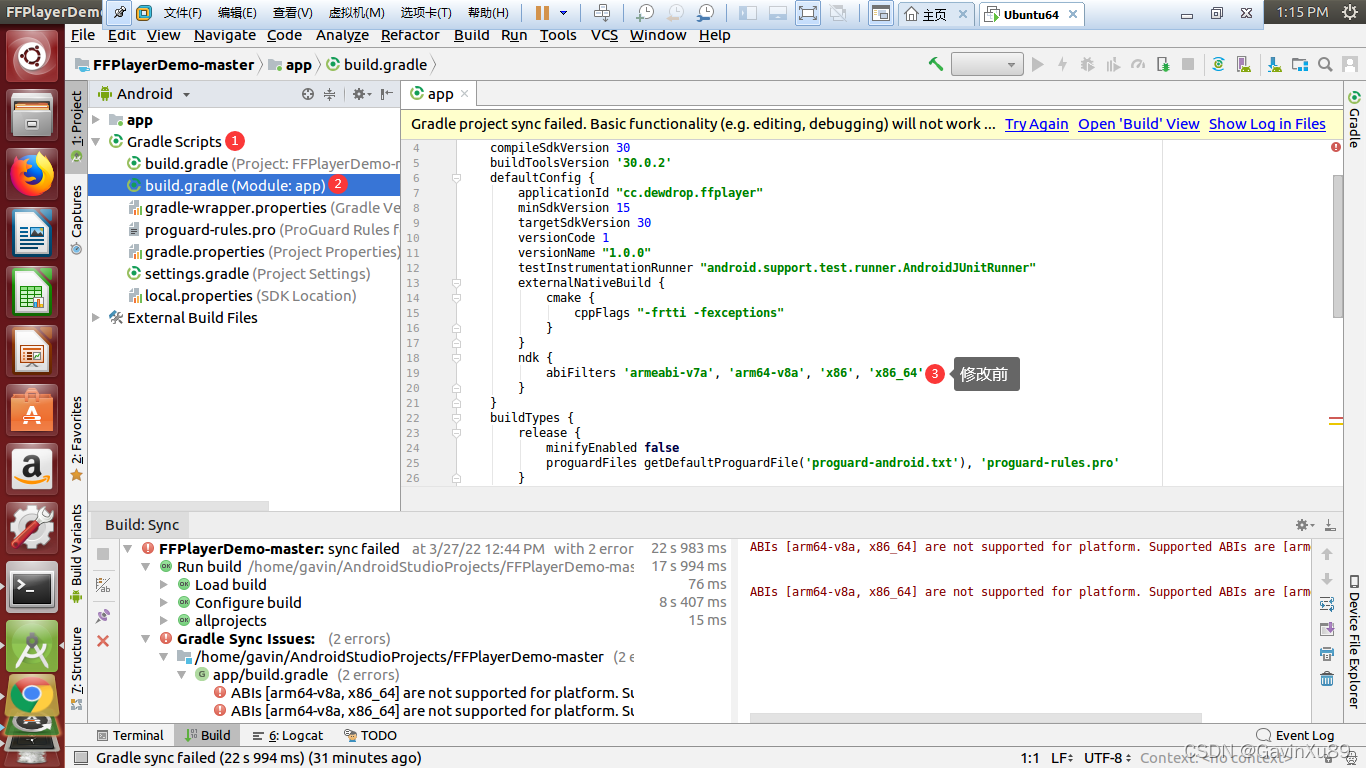The height and width of the screenshot is (768, 1366).
Task: Switch to the Ubuntu64 VMware tab
Action: (1030, 14)
